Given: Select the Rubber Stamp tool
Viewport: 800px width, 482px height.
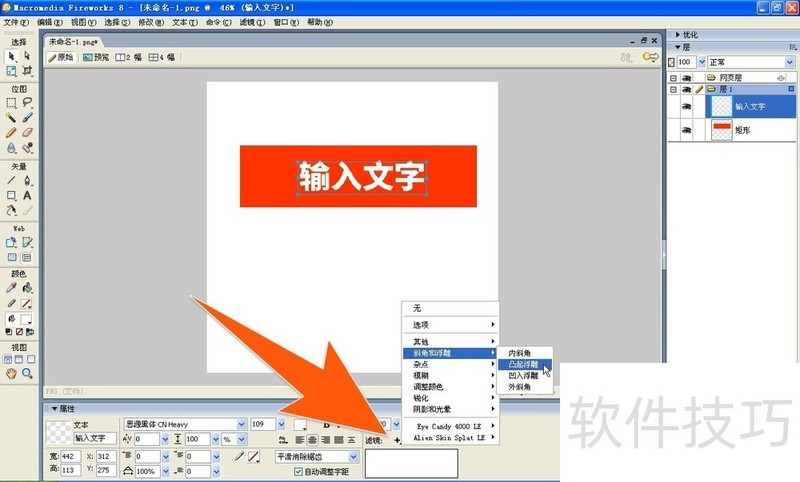Looking at the screenshot, I should point(27,148).
